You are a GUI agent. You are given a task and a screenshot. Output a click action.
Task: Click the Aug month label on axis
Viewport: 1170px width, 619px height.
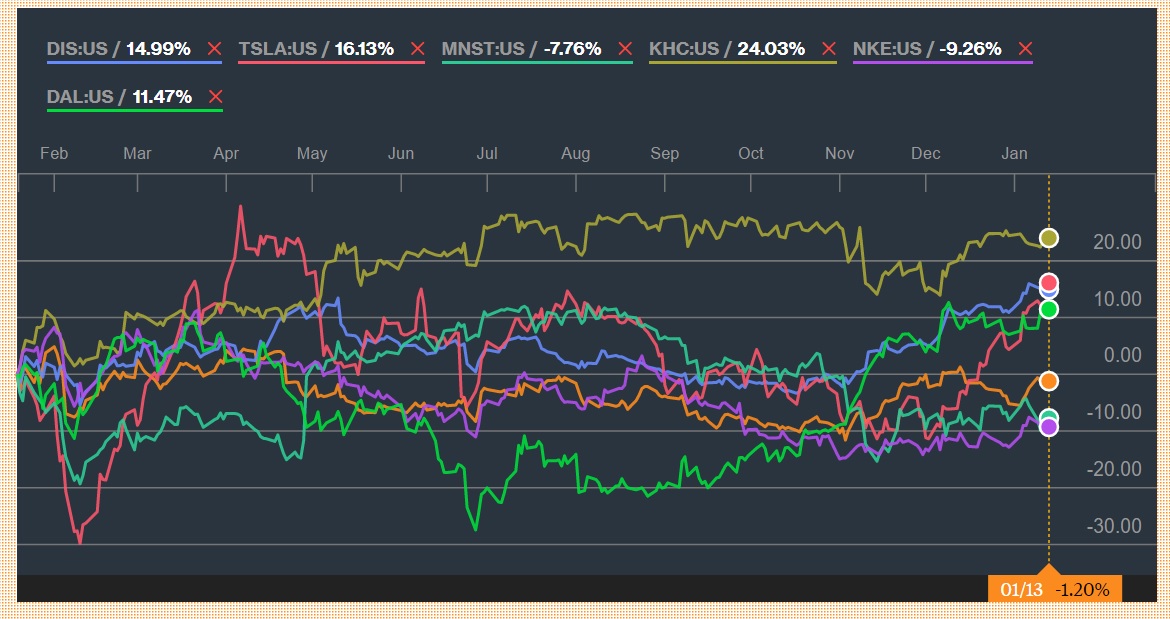tap(575, 154)
